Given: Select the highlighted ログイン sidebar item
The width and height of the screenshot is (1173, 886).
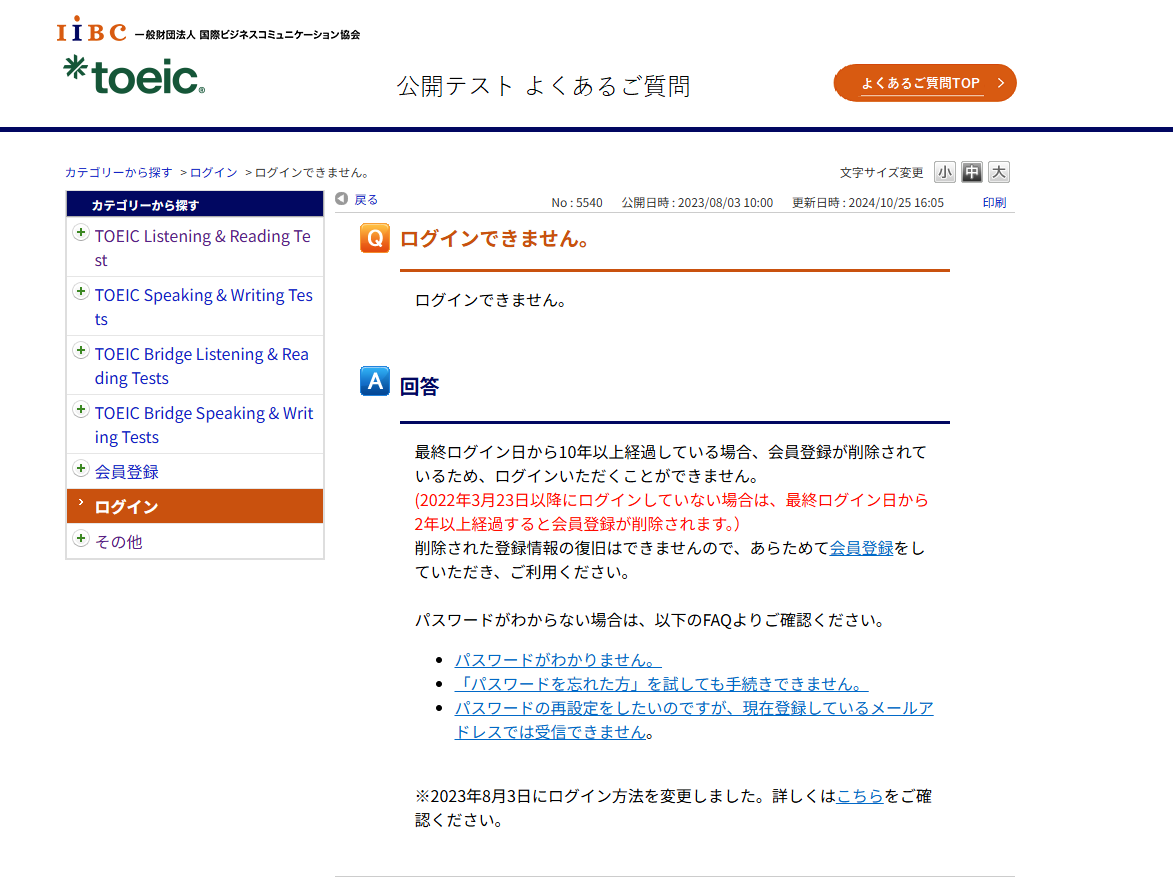Looking at the screenshot, I should (195, 507).
